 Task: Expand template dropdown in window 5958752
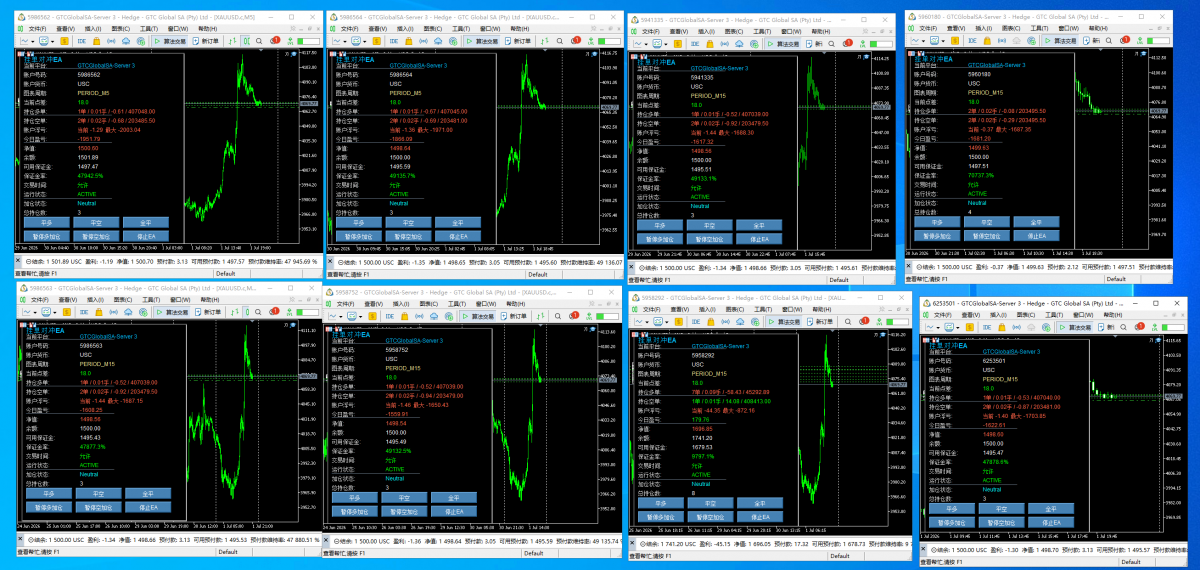click(x=360, y=316)
